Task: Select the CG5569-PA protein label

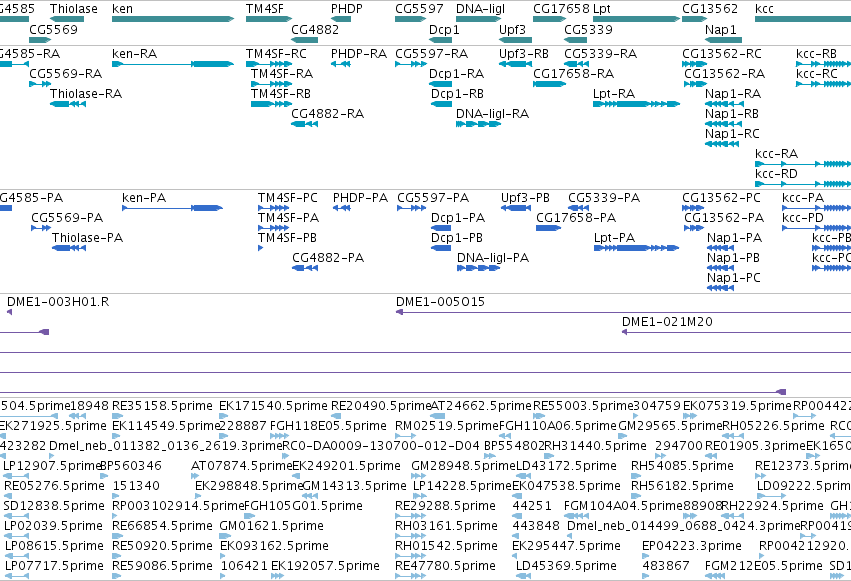Action: pyautogui.click(x=67, y=218)
